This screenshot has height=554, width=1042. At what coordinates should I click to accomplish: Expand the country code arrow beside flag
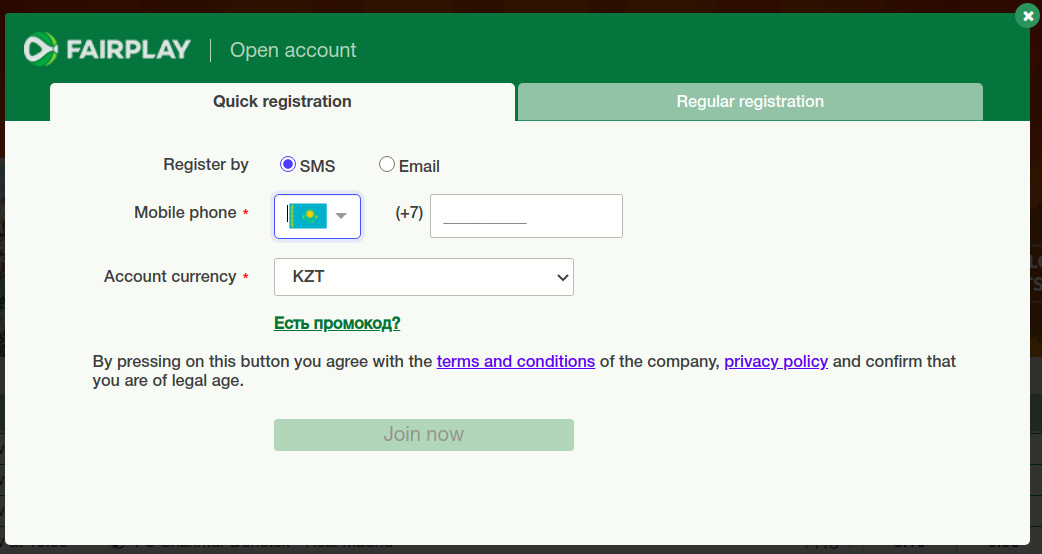point(342,216)
